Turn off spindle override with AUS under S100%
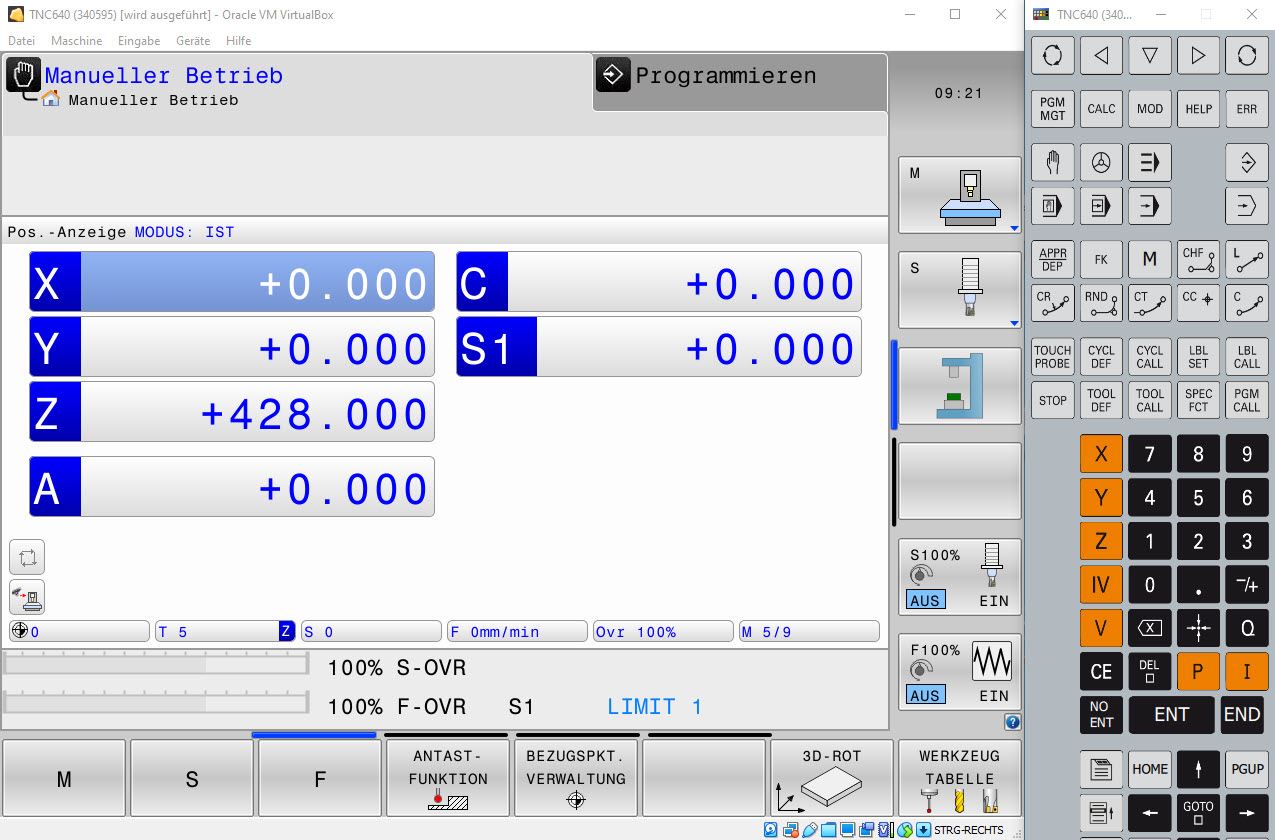This screenshot has width=1275, height=840. click(925, 601)
